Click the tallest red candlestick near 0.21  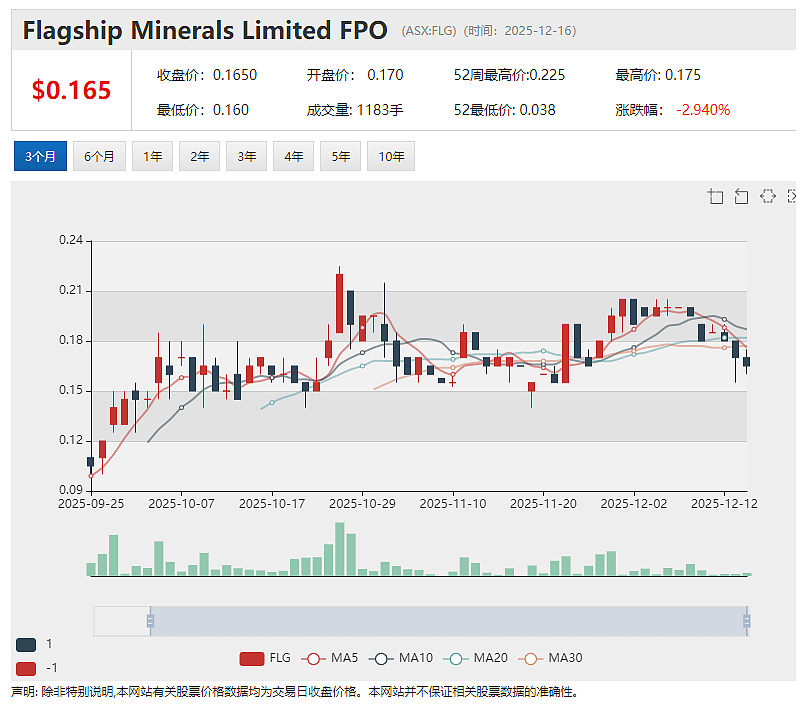click(339, 303)
